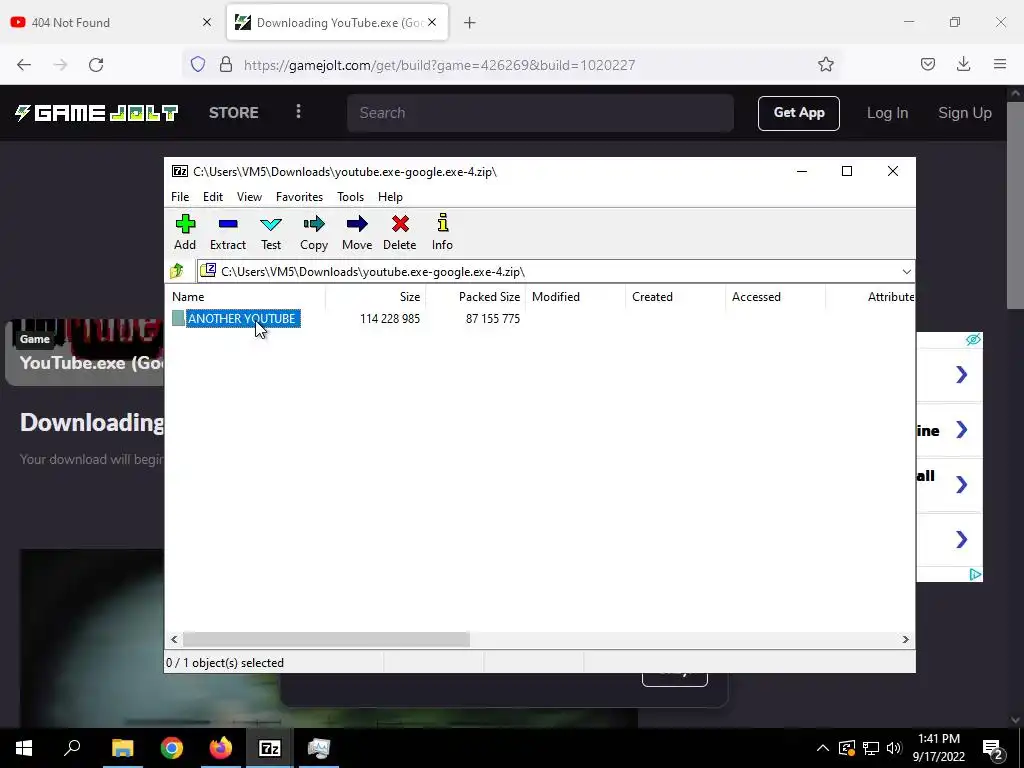The height and width of the screenshot is (768, 1024).
Task: Click the Game Jolt search field
Action: click(x=541, y=113)
